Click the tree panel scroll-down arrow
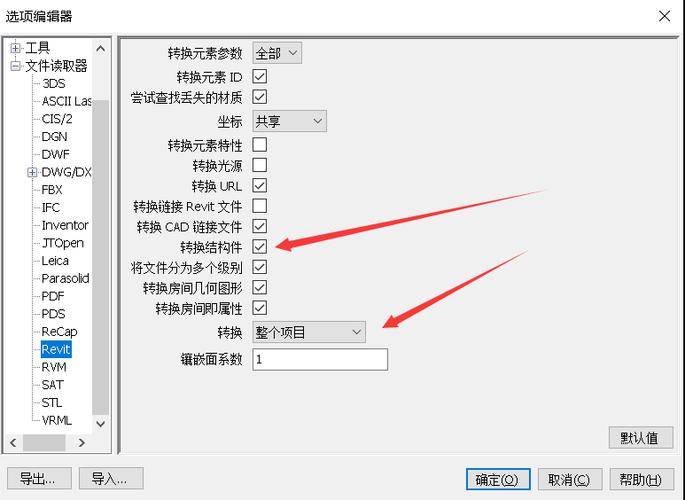 100,424
